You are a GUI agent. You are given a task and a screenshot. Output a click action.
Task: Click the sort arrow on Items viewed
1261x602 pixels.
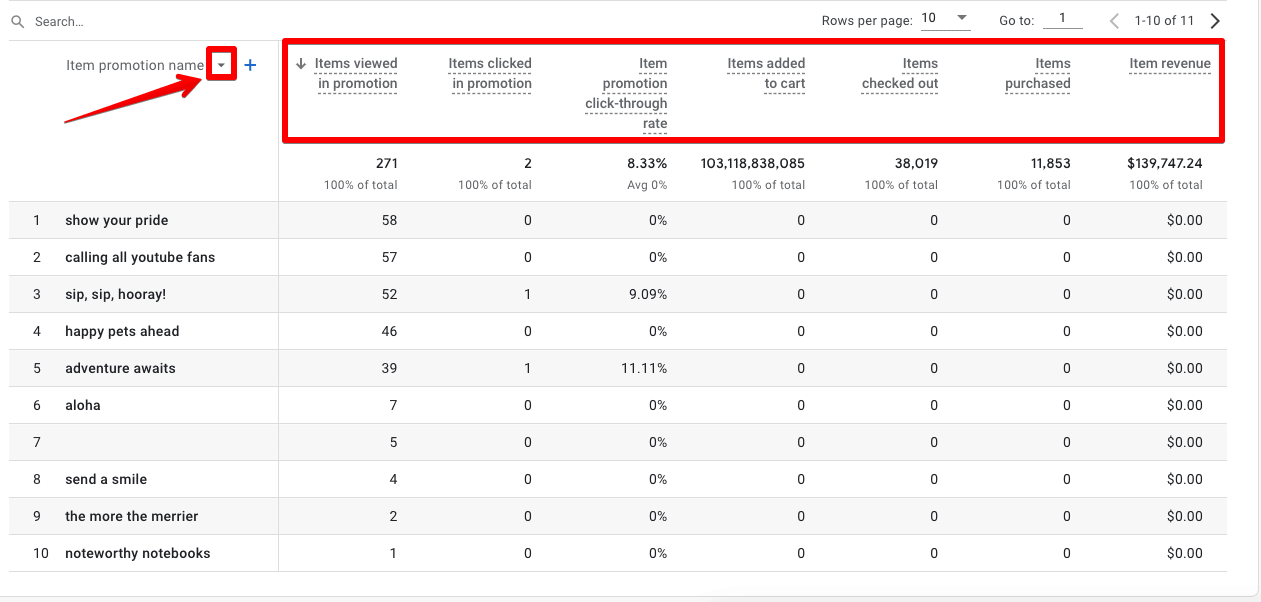[301, 64]
